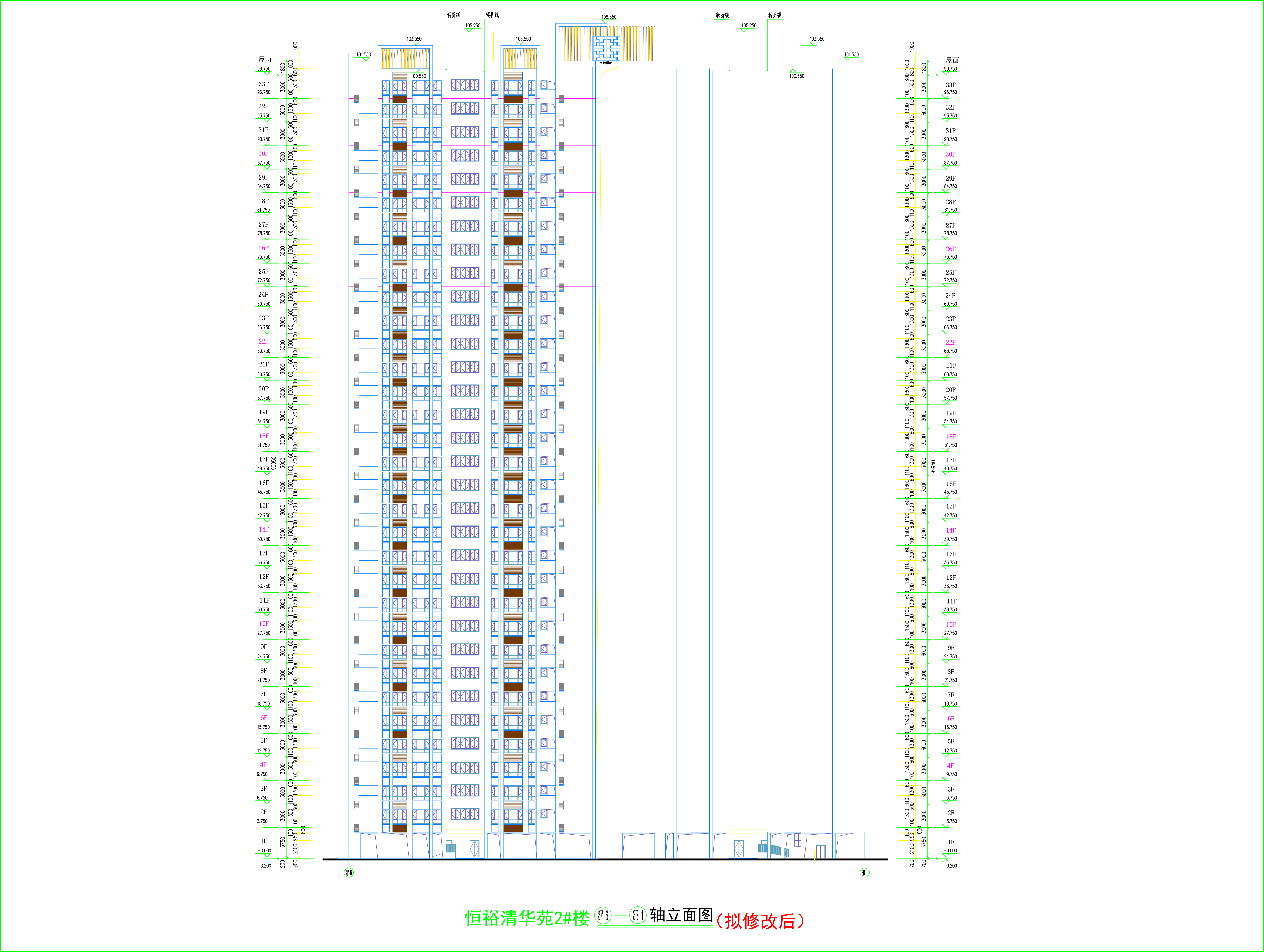This screenshot has width=1264, height=952.
Task: Click the left-side magenta 30F floor label
Action: point(263,154)
